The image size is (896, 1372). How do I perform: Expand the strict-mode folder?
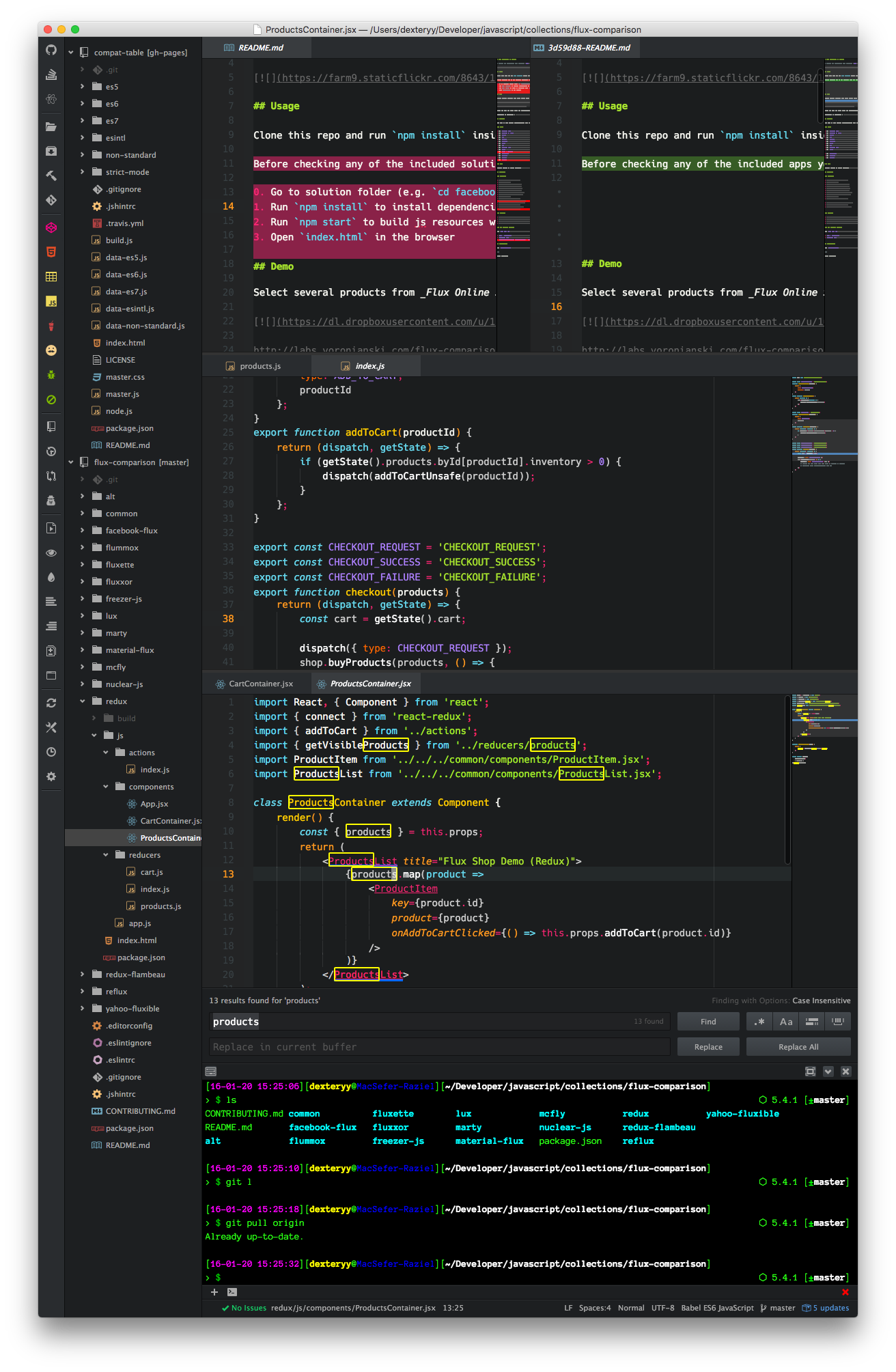click(x=82, y=172)
